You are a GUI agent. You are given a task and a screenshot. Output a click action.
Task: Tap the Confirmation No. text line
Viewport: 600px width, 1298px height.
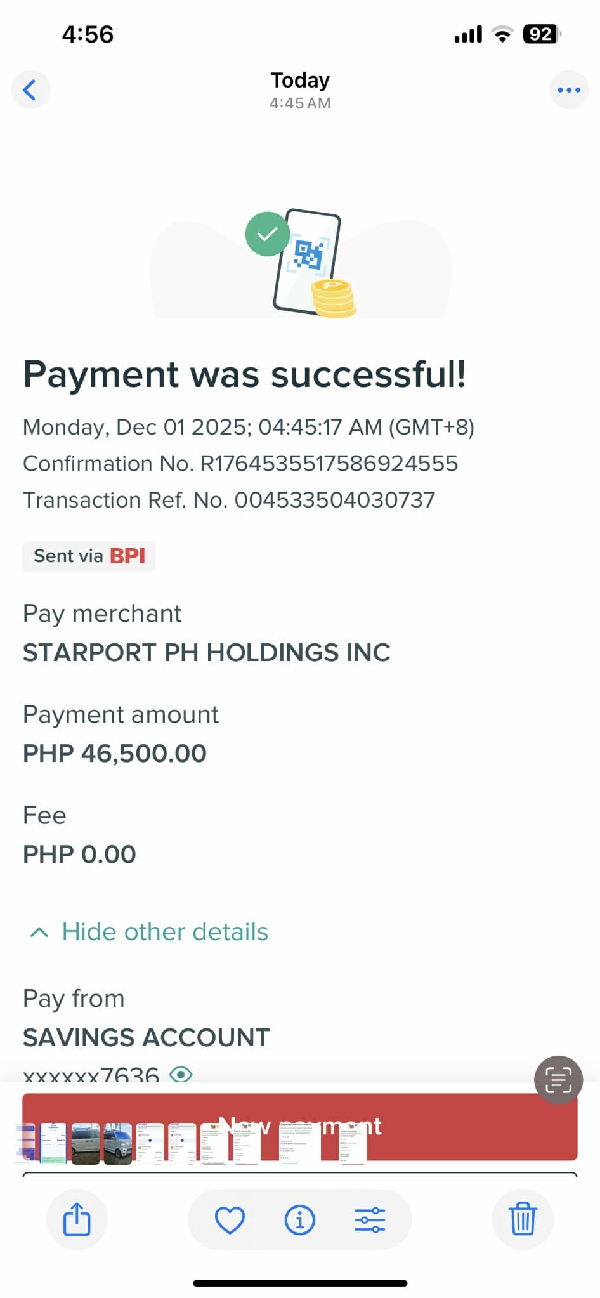[x=240, y=464]
